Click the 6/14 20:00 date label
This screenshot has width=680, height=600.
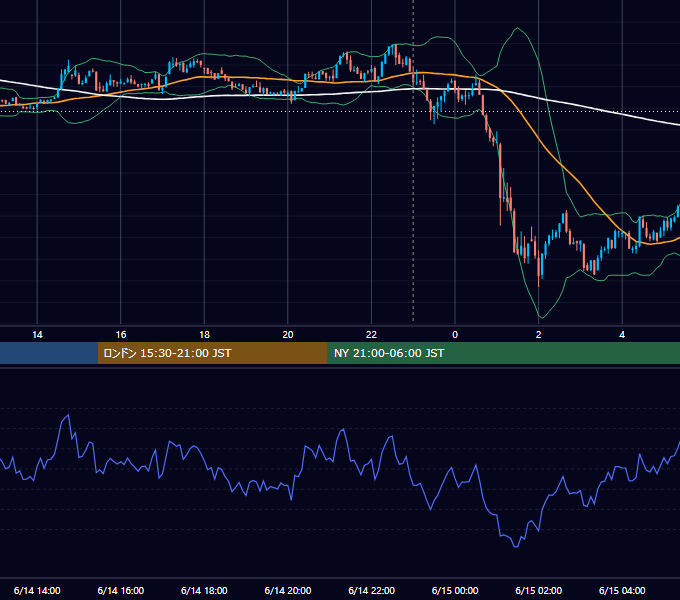pos(288,590)
